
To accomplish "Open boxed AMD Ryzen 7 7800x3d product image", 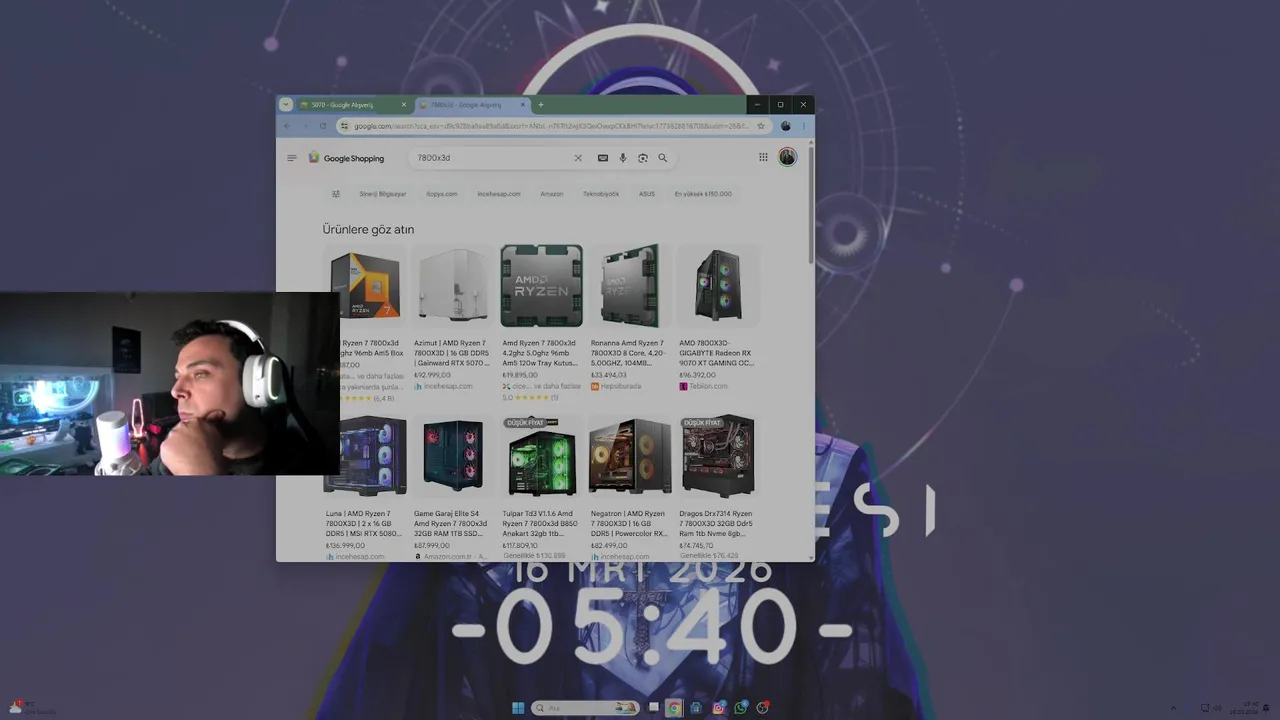I will tap(366, 285).
